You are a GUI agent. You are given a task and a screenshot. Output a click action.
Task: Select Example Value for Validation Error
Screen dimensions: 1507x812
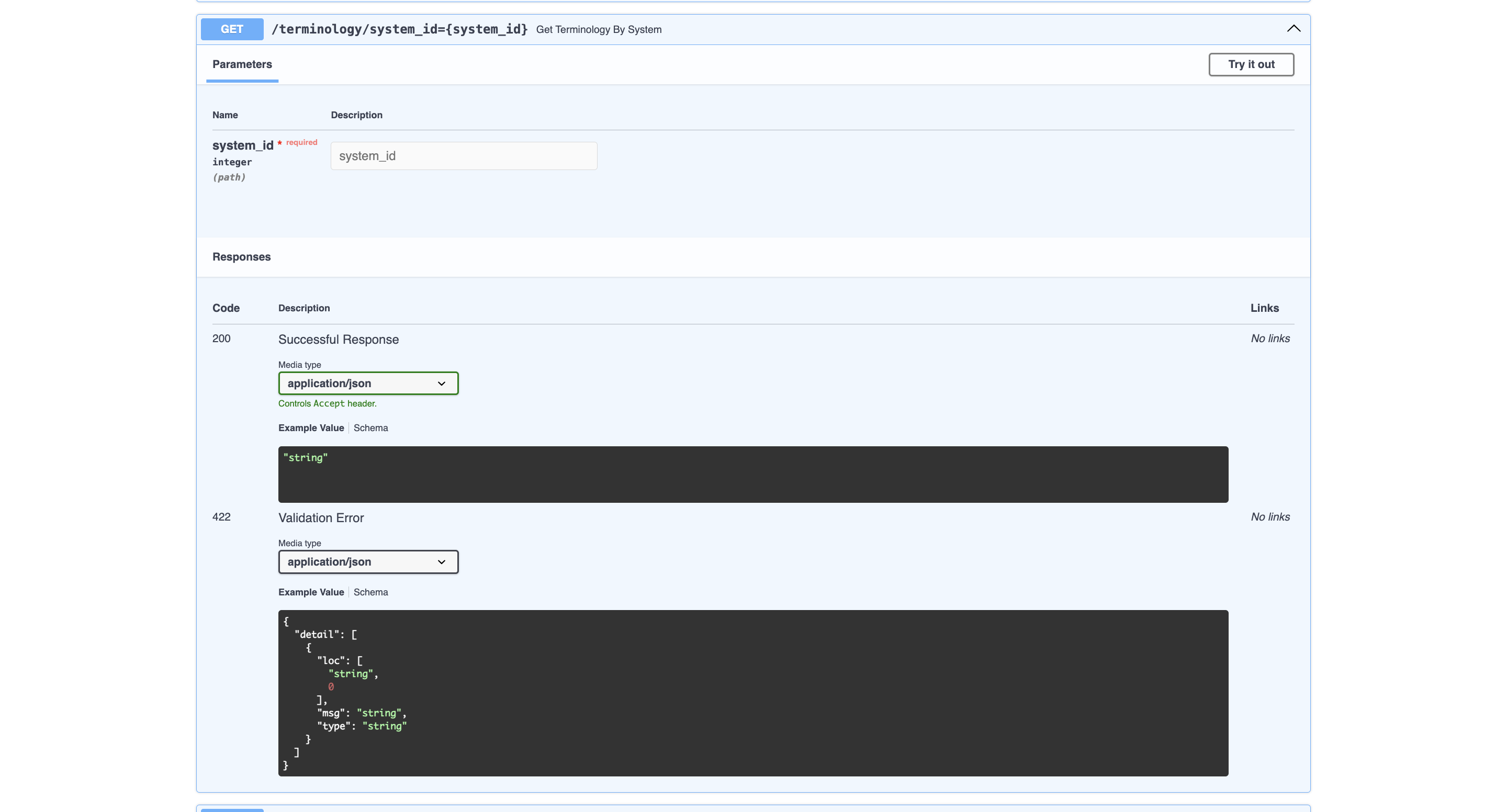(x=311, y=592)
